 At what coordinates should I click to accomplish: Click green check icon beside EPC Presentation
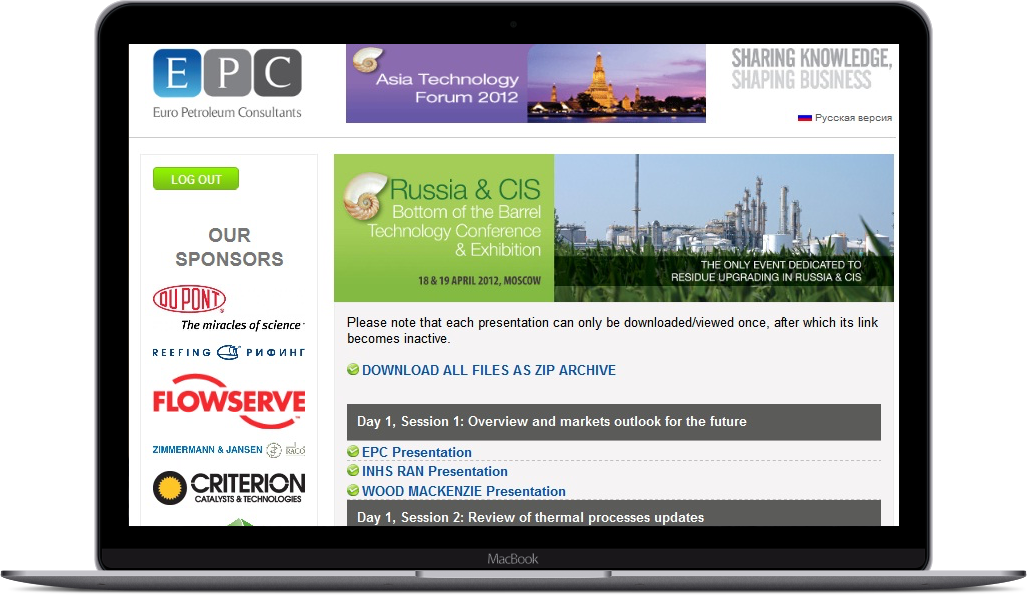point(353,451)
